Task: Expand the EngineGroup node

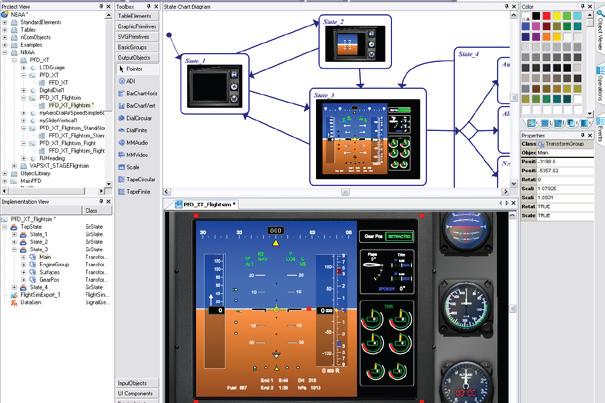Action: click(x=23, y=263)
